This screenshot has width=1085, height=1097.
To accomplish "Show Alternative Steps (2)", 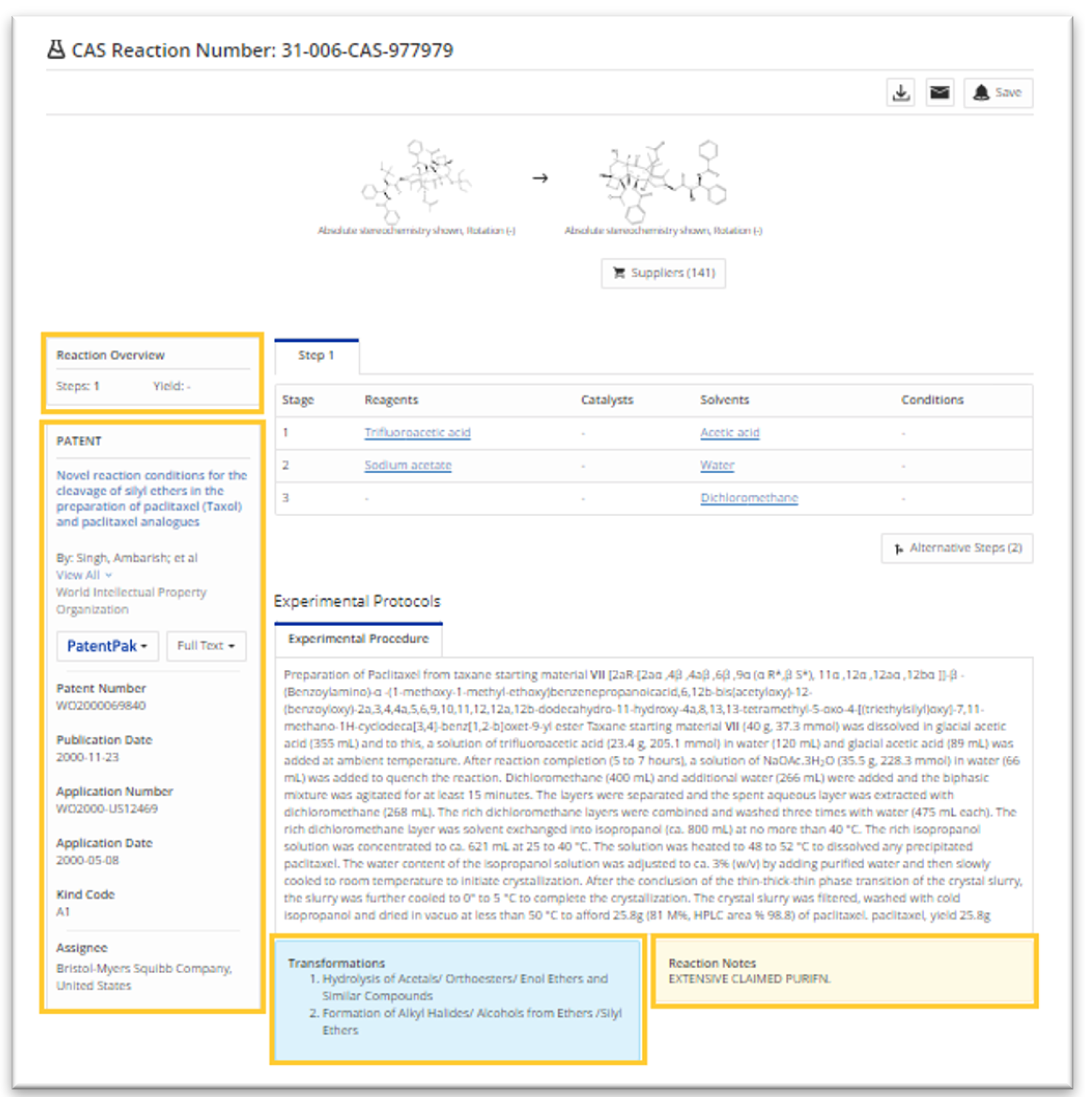I will click(957, 548).
